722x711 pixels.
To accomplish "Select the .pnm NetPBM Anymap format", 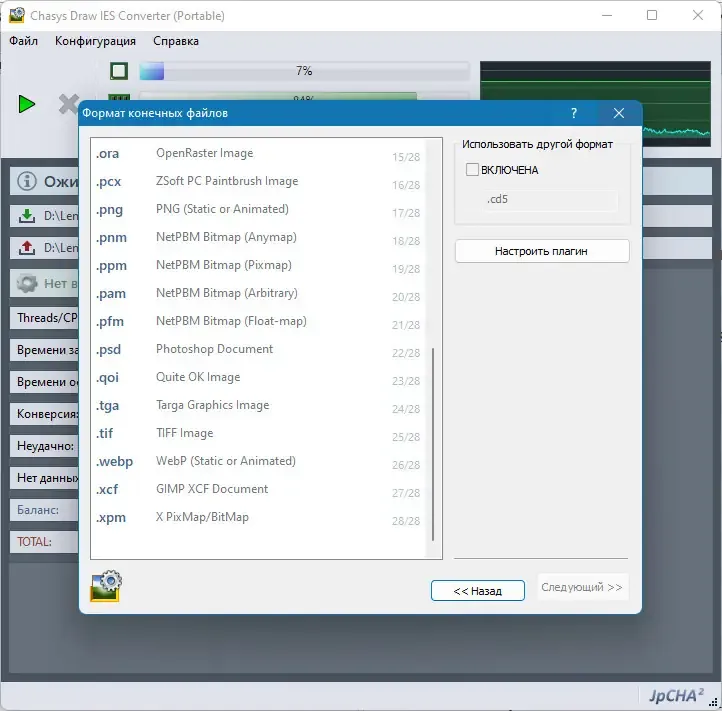I will [258, 238].
